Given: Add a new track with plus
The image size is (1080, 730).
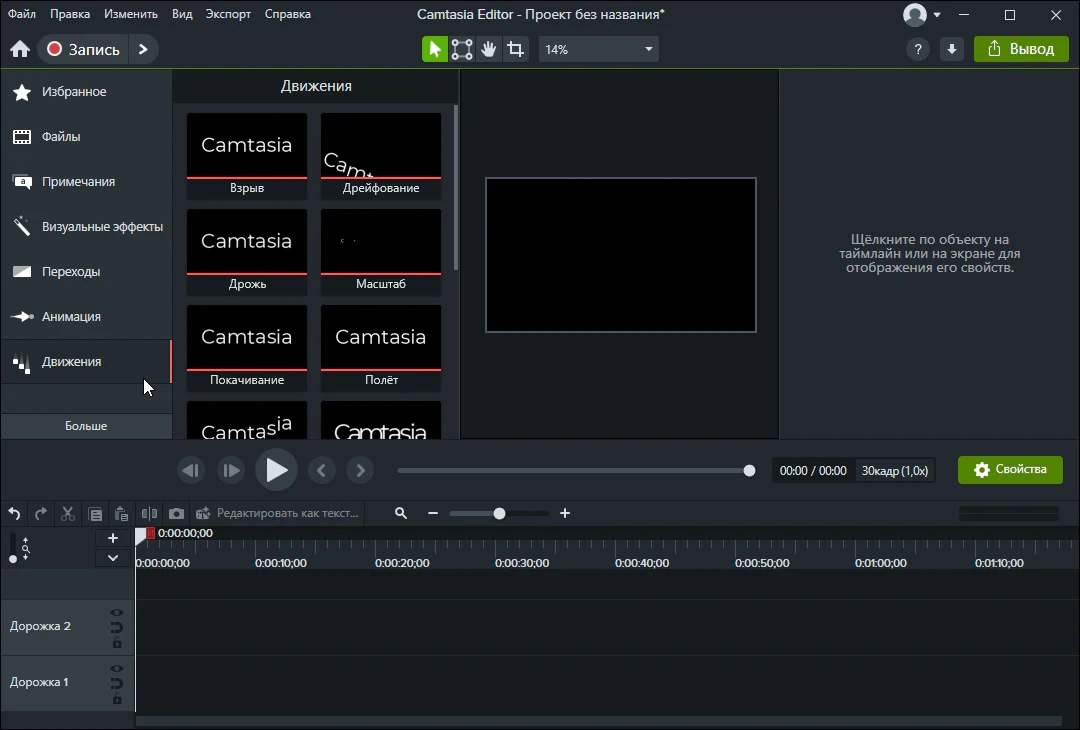Looking at the screenshot, I should tap(113, 538).
